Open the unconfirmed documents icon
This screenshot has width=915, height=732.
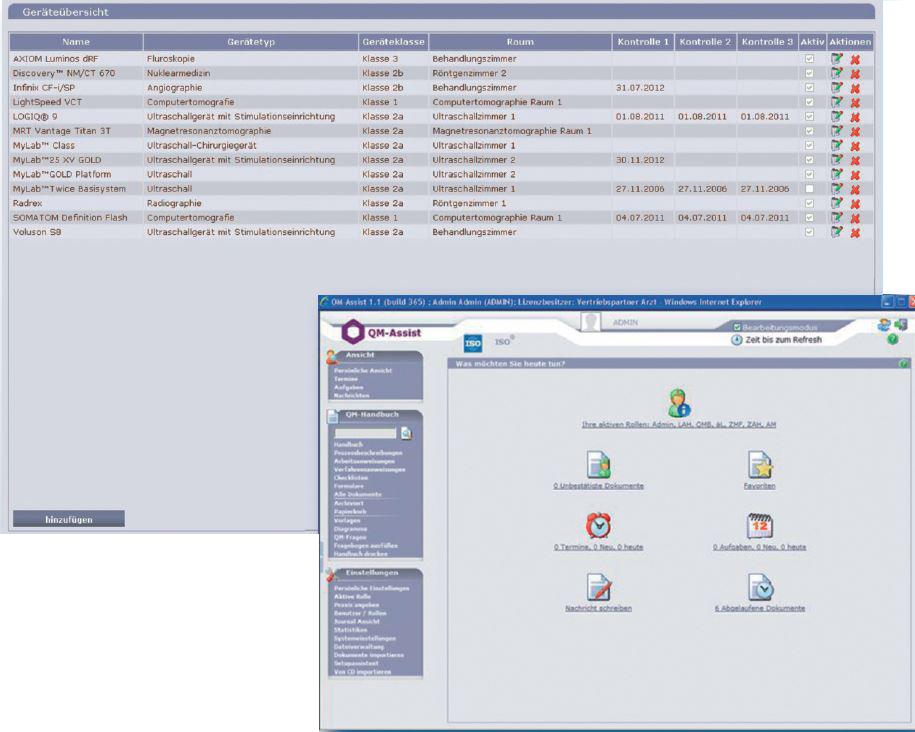point(598,465)
